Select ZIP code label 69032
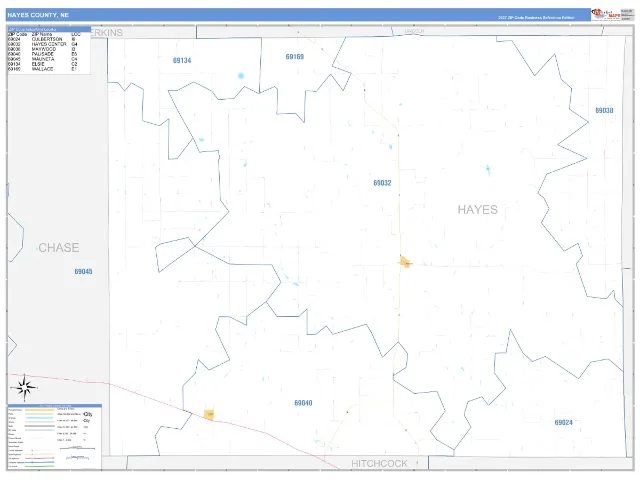The height and width of the screenshot is (480, 640). tap(382, 183)
